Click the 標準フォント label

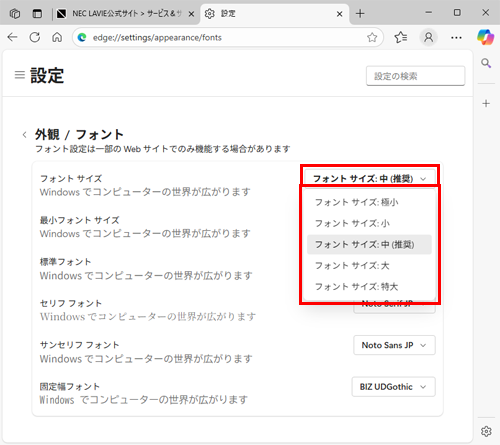click(x=65, y=262)
